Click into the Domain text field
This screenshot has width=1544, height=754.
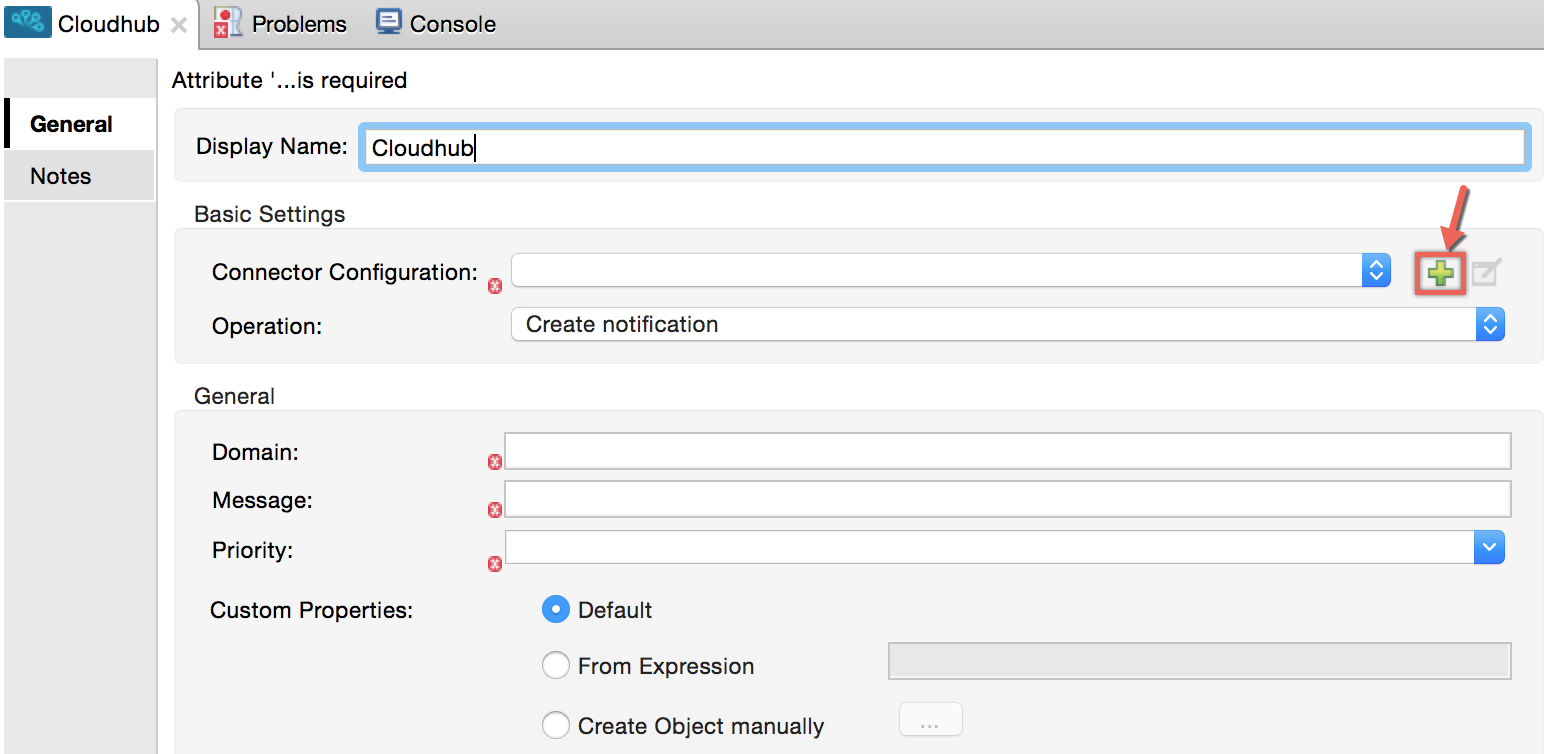(x=1007, y=452)
